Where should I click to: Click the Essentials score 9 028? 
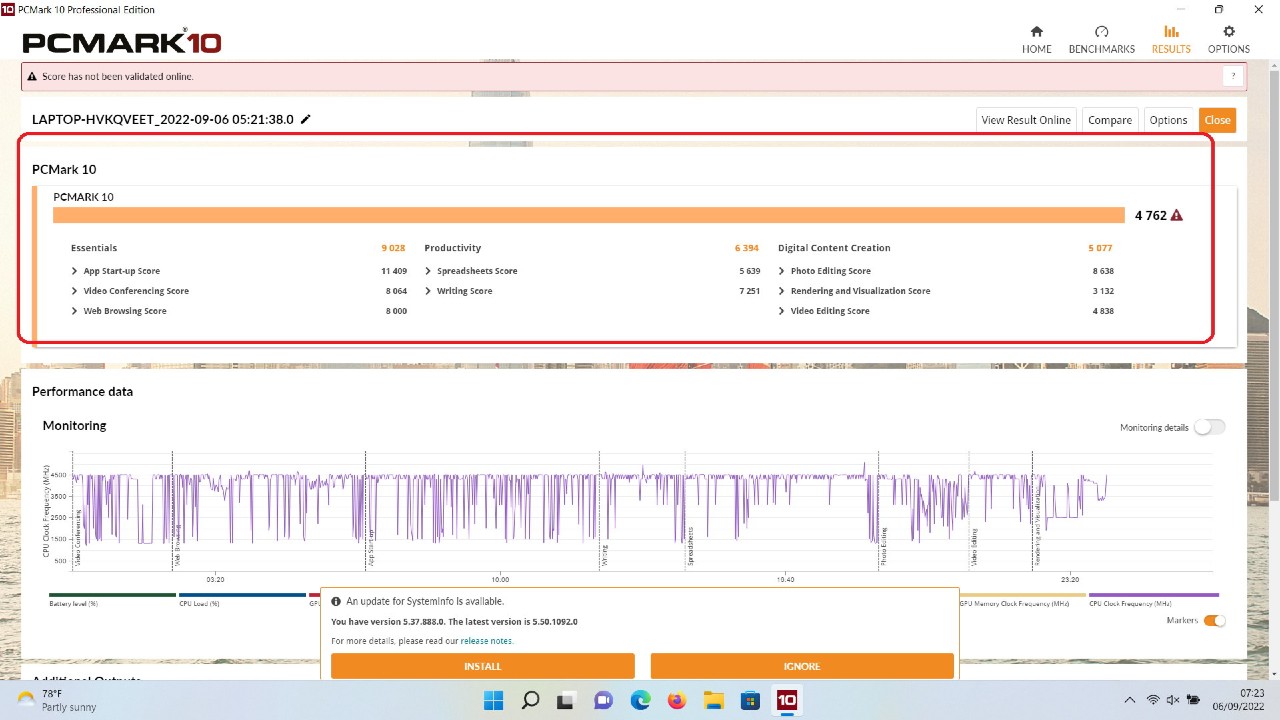pos(393,248)
